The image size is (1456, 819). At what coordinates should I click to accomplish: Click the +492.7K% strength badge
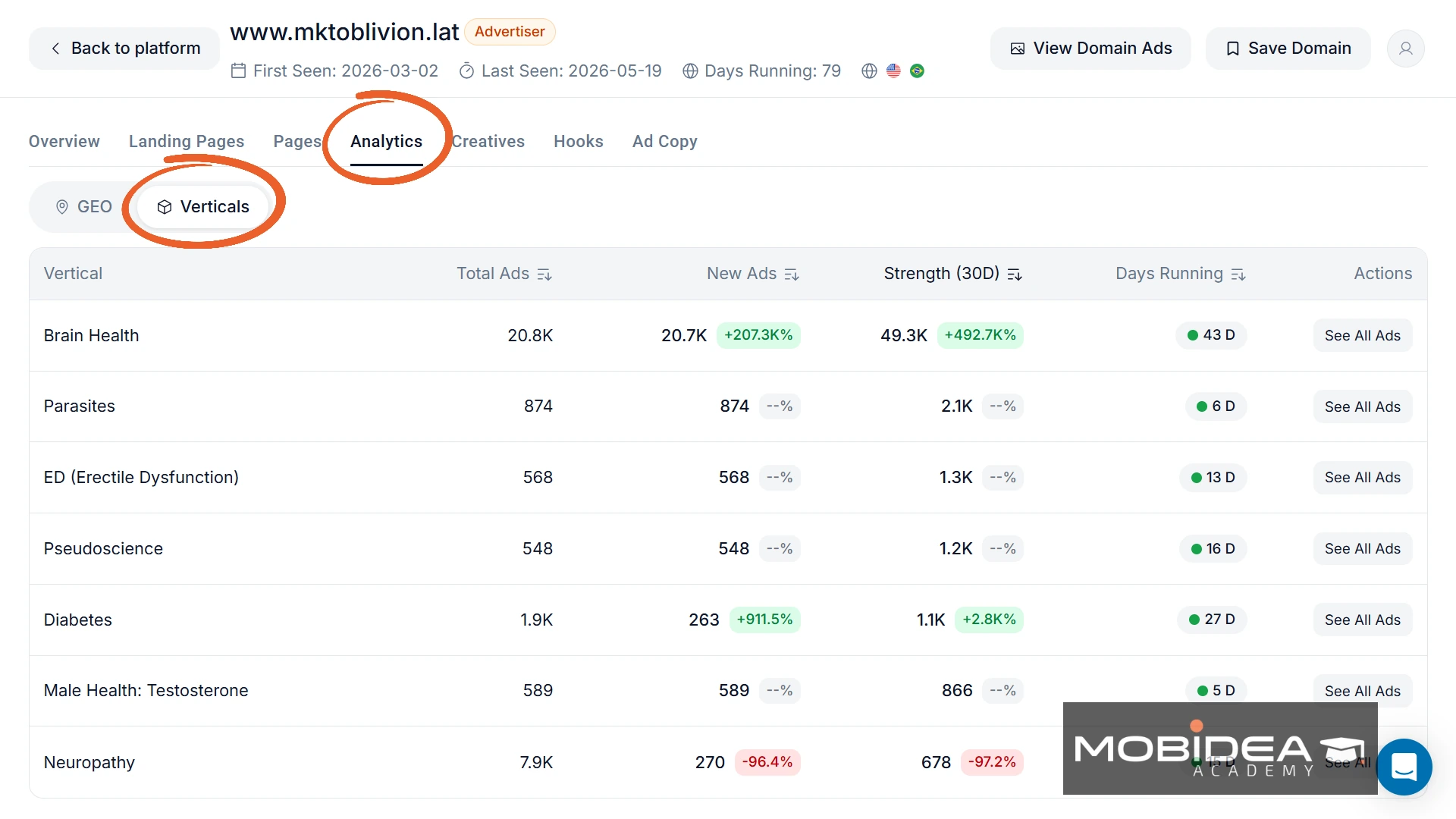[980, 334]
